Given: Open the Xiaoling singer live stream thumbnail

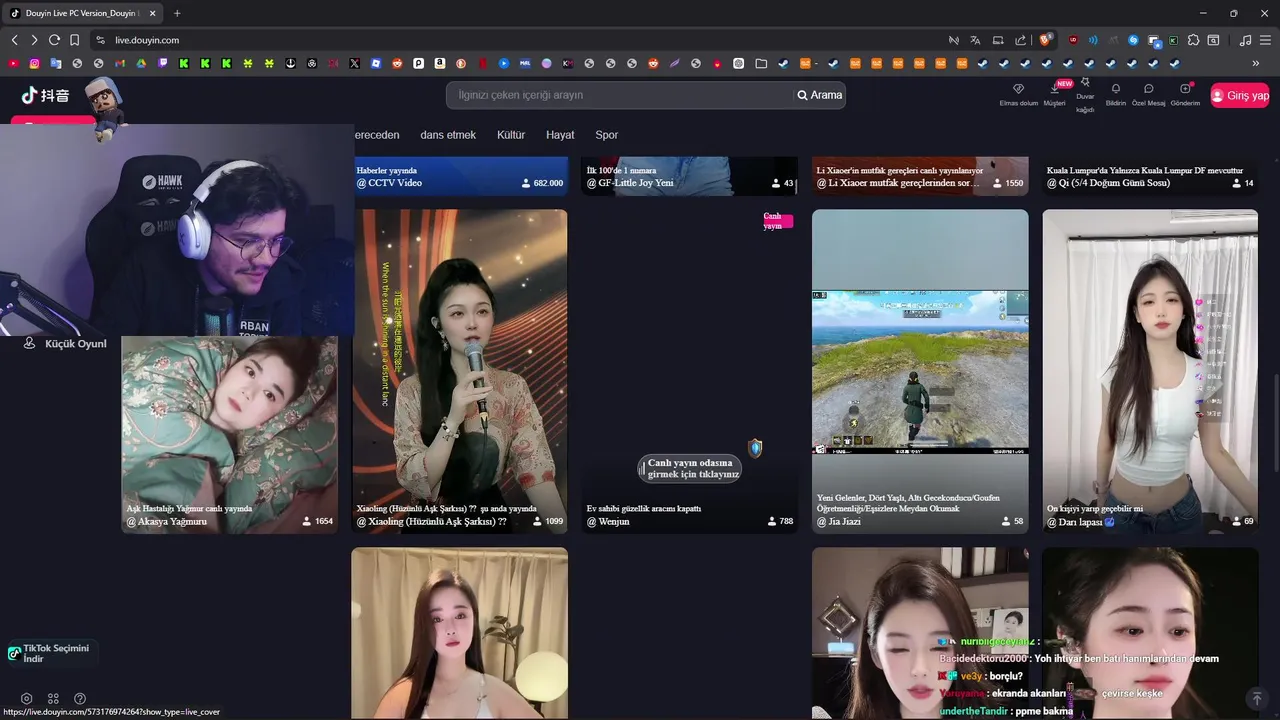Looking at the screenshot, I should point(459,371).
